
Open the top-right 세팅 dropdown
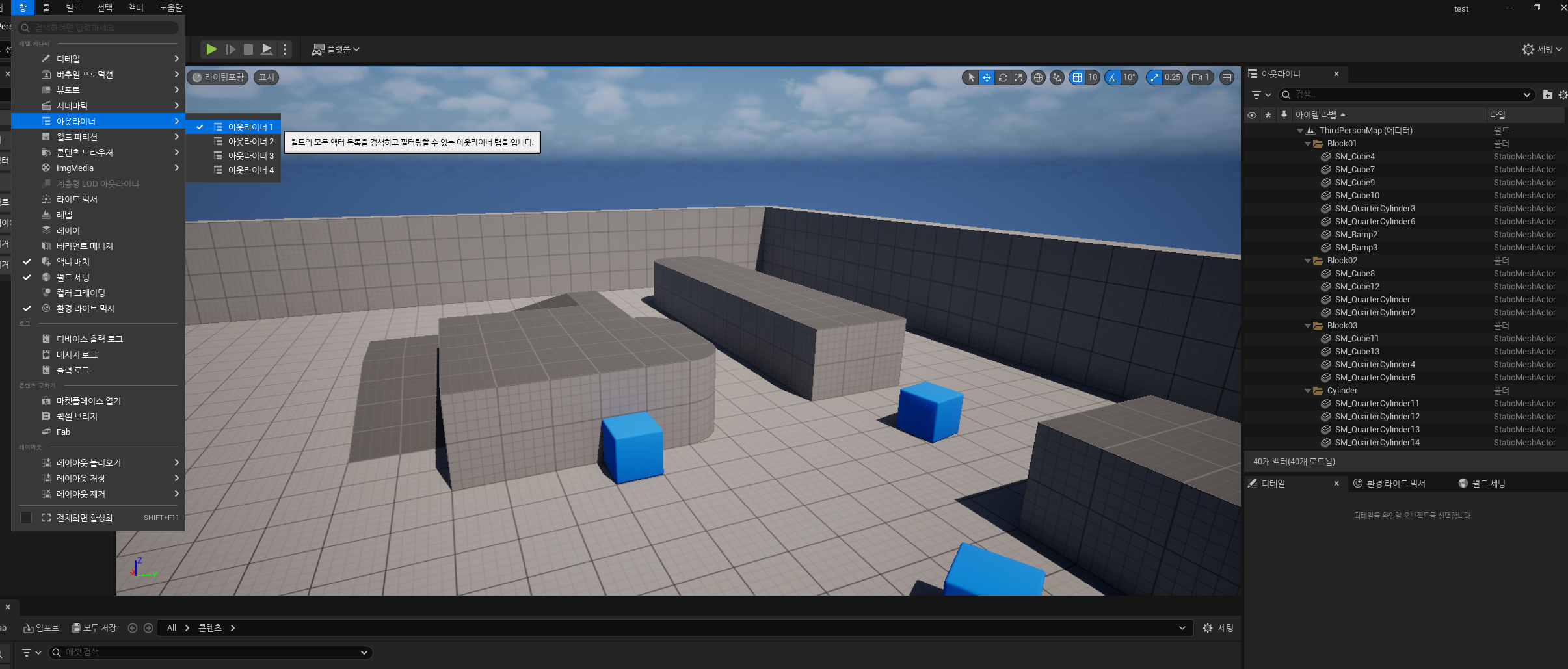[x=1542, y=49]
